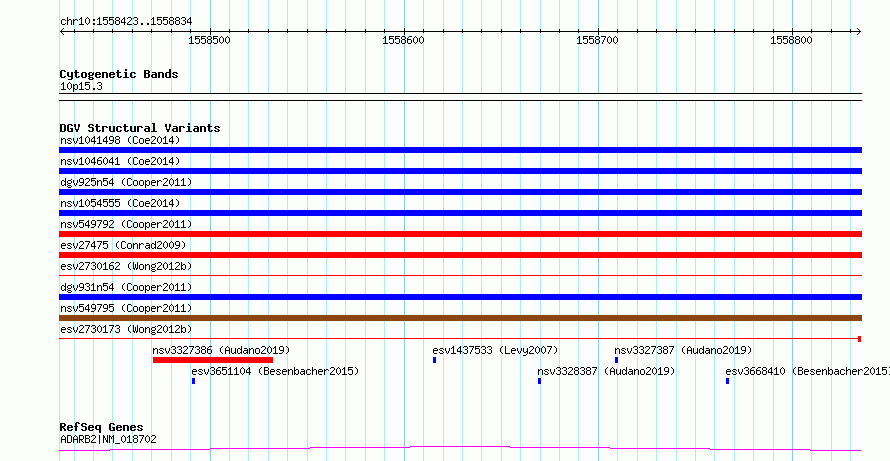Click the small red marker ending esv2730173
Image resolution: width=890 pixels, height=461 pixels.
click(860, 339)
